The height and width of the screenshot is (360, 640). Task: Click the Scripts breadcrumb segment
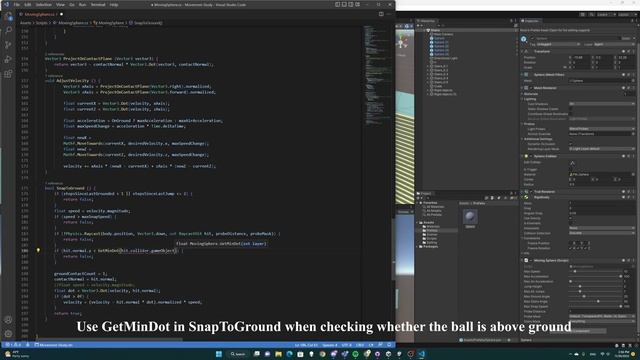coord(42,23)
